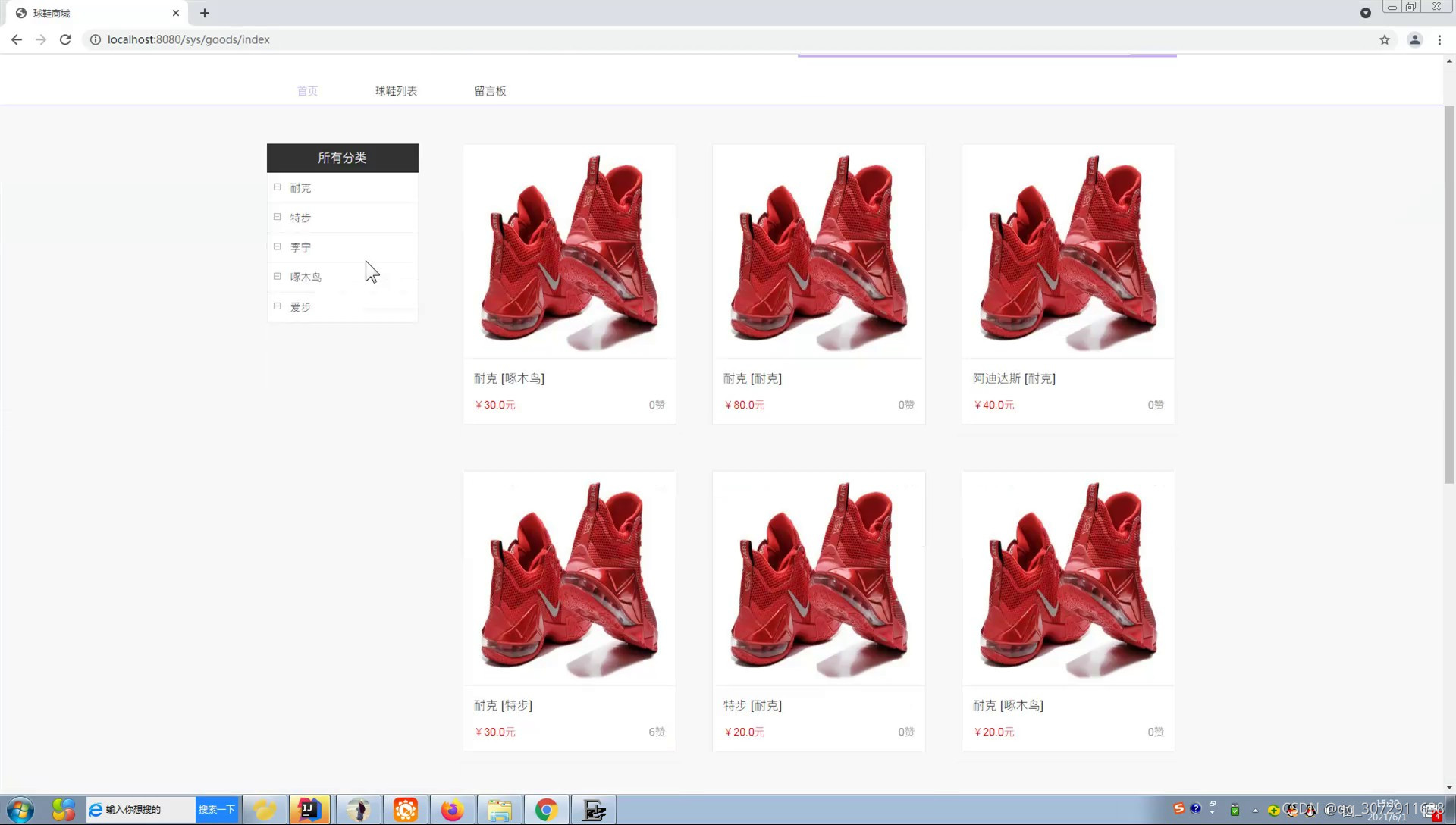Open the Chrome three-dot menu
Image resolution: width=1456 pixels, height=825 pixels.
click(x=1439, y=39)
